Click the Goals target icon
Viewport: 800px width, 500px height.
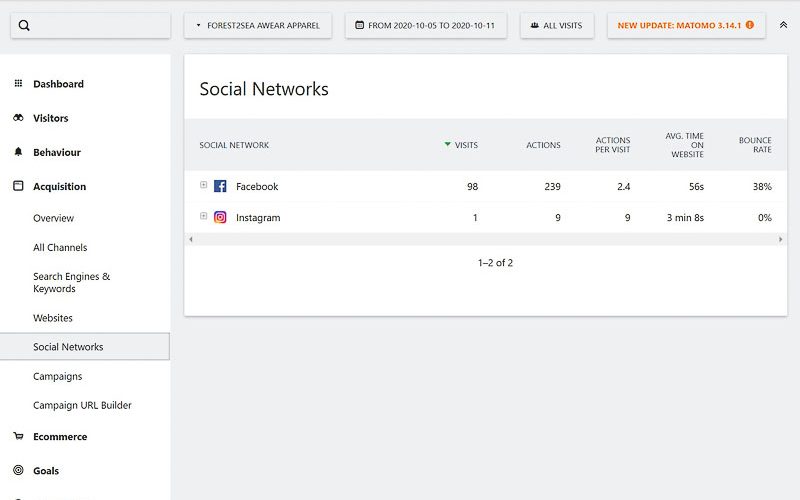point(18,471)
